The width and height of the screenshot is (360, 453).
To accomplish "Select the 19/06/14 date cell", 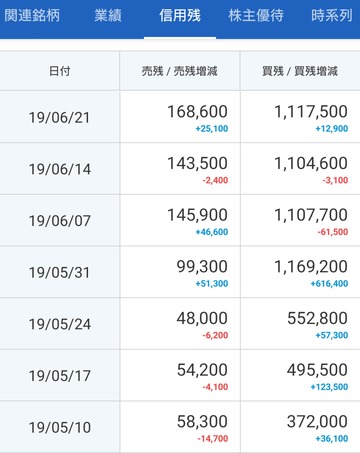I will click(x=60, y=169).
